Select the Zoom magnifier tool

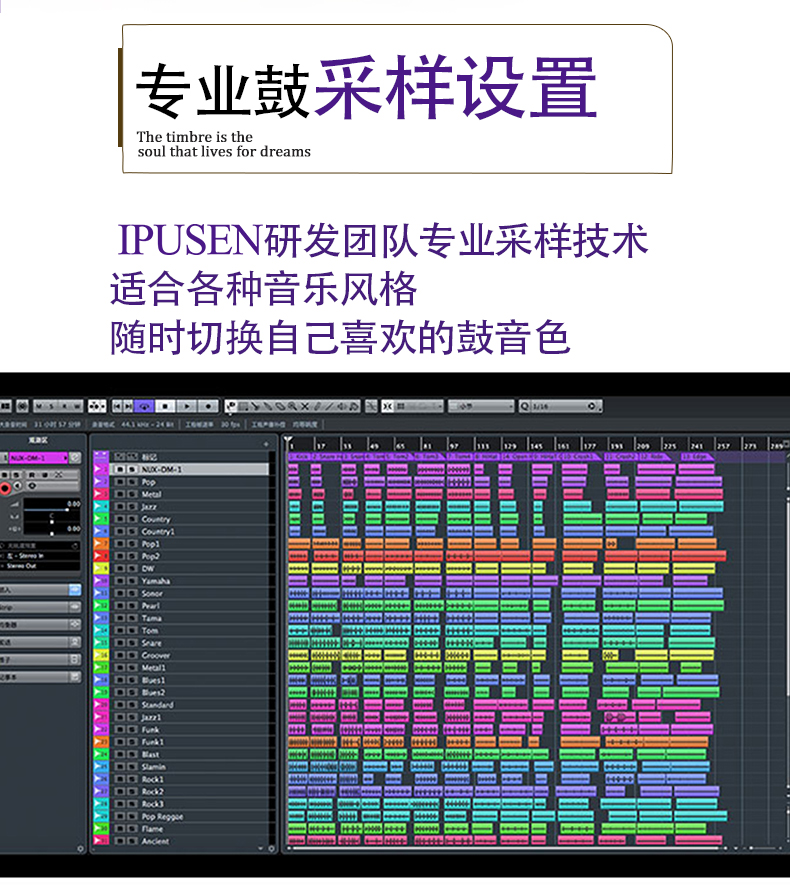tap(293, 406)
